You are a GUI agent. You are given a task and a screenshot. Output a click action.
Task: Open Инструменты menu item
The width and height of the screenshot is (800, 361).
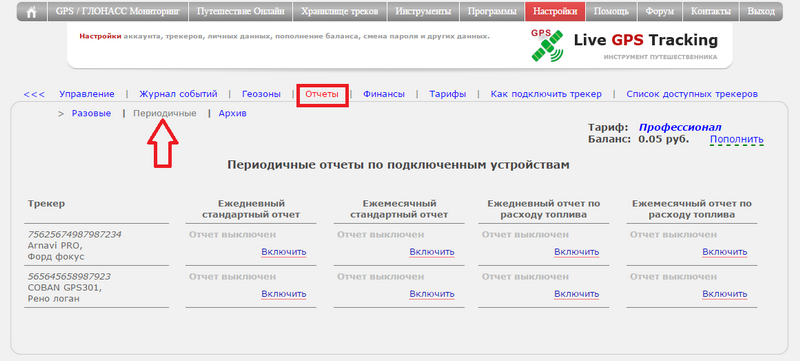pyautogui.click(x=423, y=12)
